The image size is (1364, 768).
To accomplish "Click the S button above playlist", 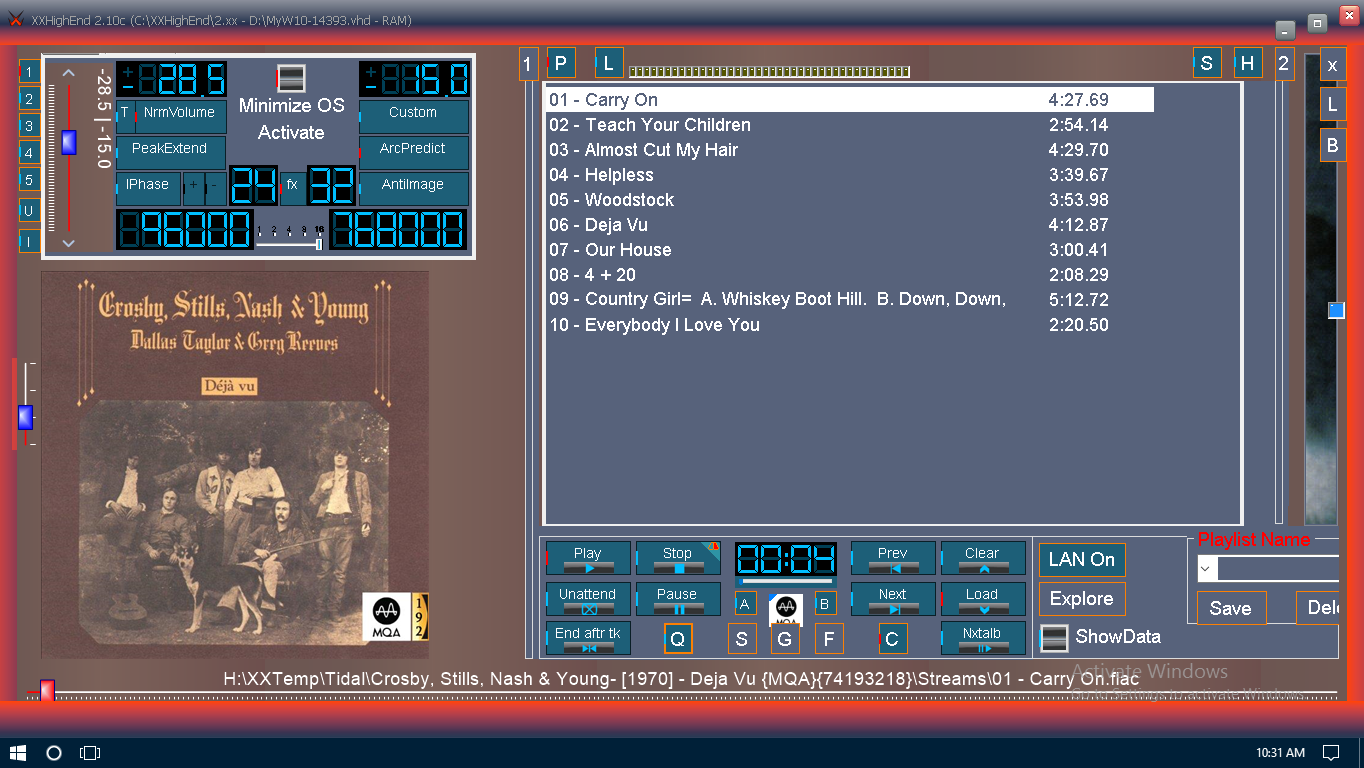I will (1207, 64).
